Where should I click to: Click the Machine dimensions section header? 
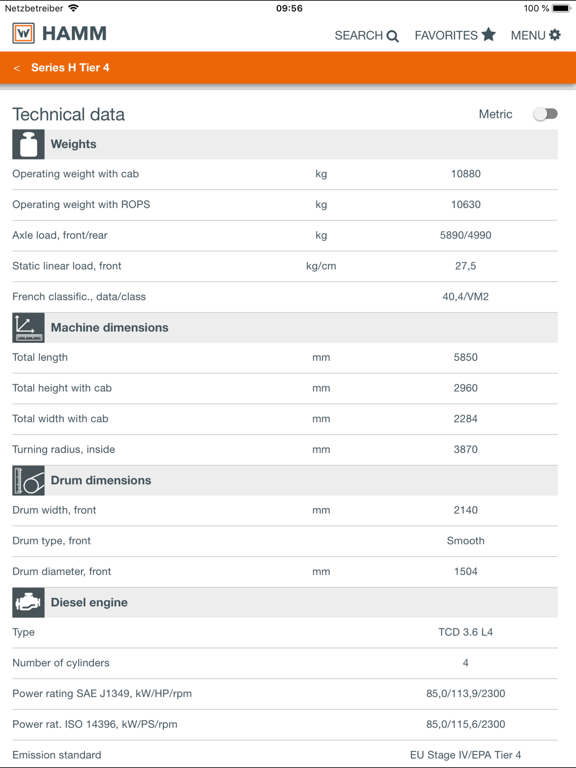(x=285, y=327)
